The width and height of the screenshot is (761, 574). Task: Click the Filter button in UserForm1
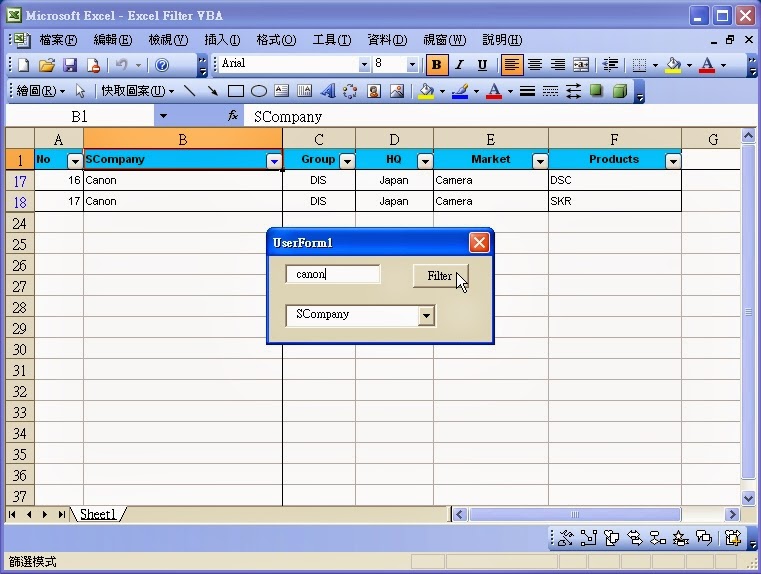pos(440,276)
